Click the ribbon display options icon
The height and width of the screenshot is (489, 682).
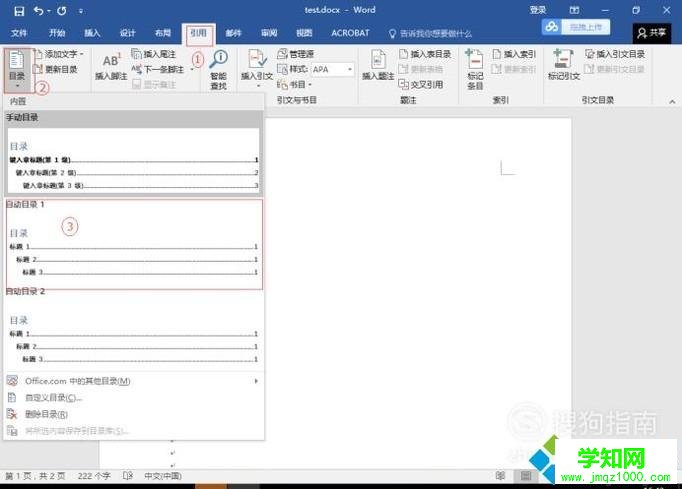[x=574, y=10]
